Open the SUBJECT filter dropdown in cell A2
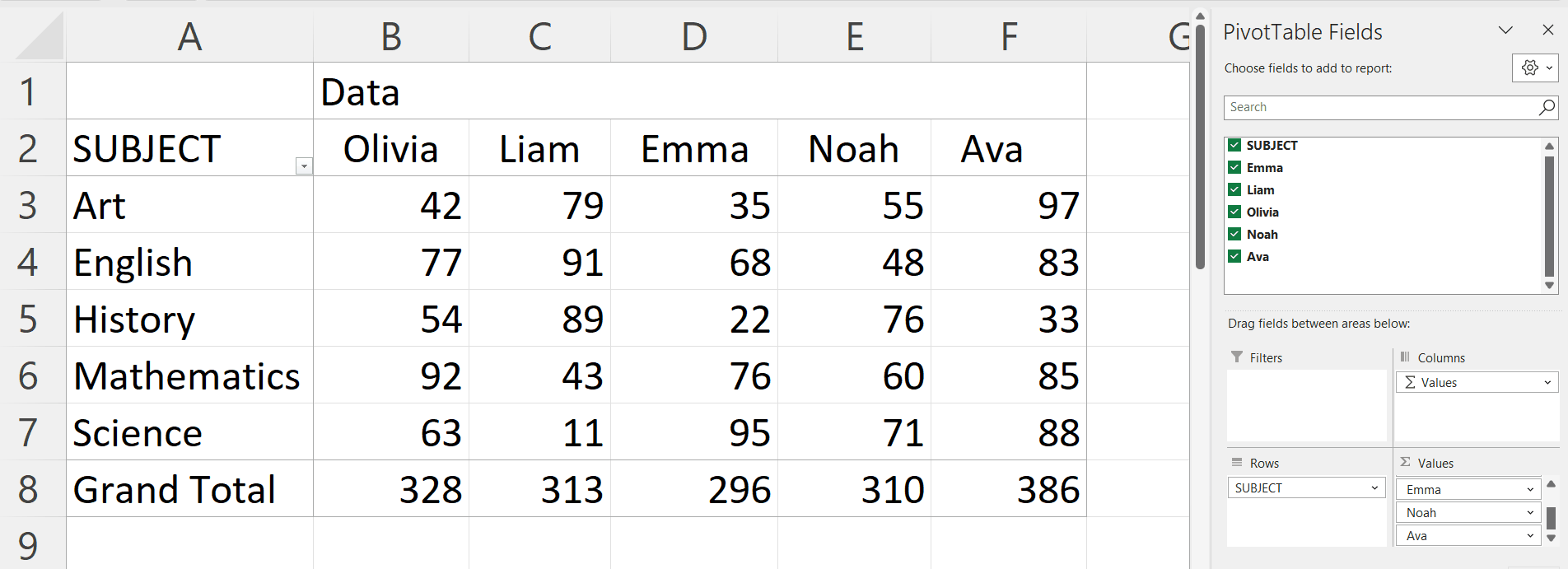 pos(304,166)
